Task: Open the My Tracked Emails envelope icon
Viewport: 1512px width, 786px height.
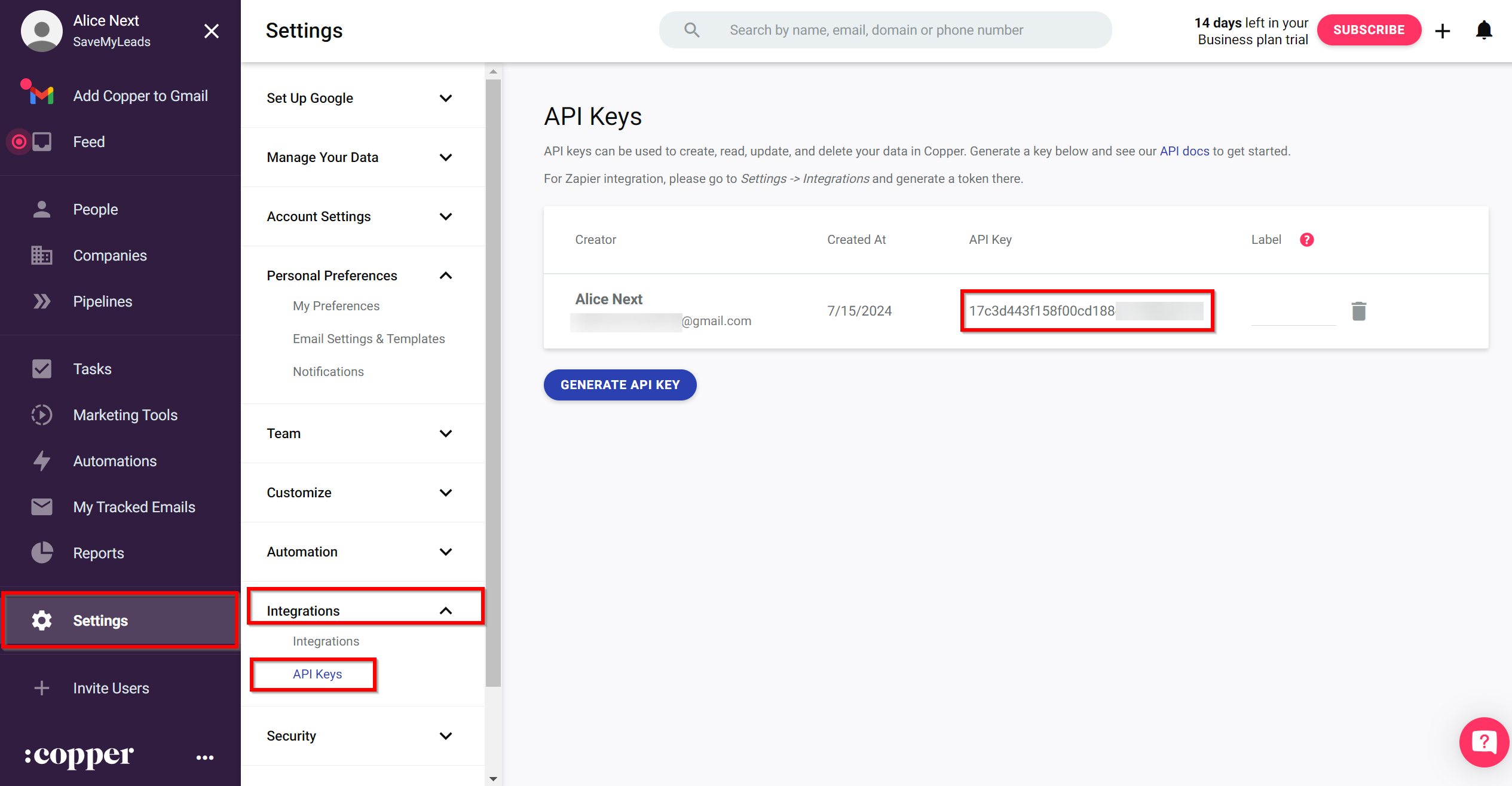Action: [x=42, y=507]
